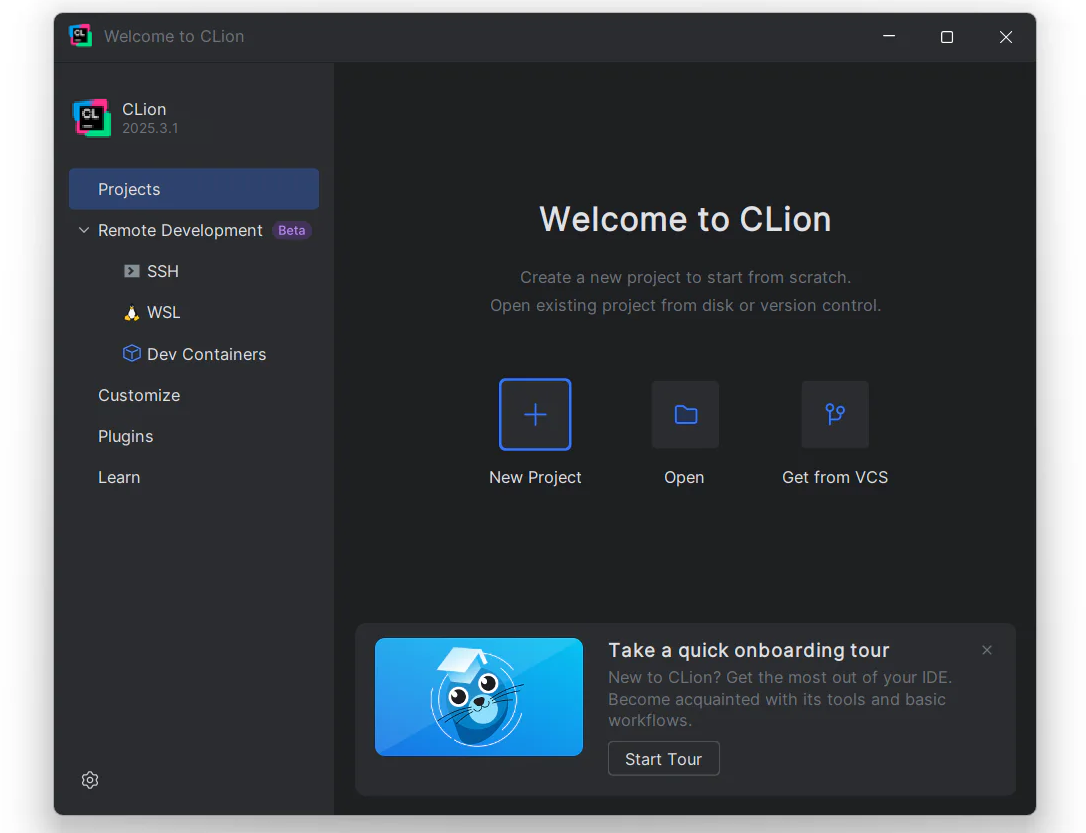This screenshot has width=1086, height=833.
Task: Click the Take a quick onboarding tour heading
Action: [x=749, y=650]
